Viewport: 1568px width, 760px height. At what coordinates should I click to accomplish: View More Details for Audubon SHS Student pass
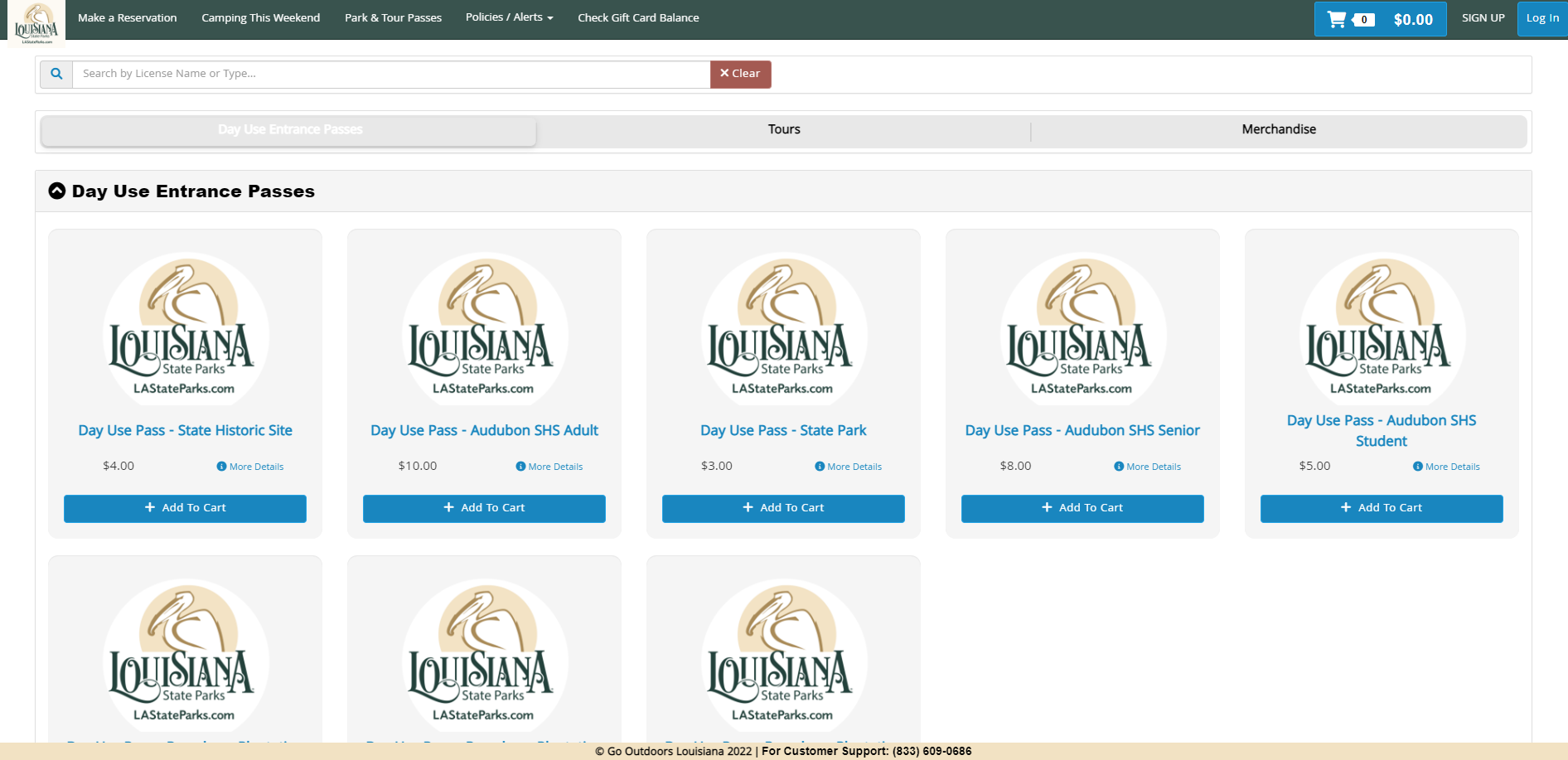[x=1447, y=467]
